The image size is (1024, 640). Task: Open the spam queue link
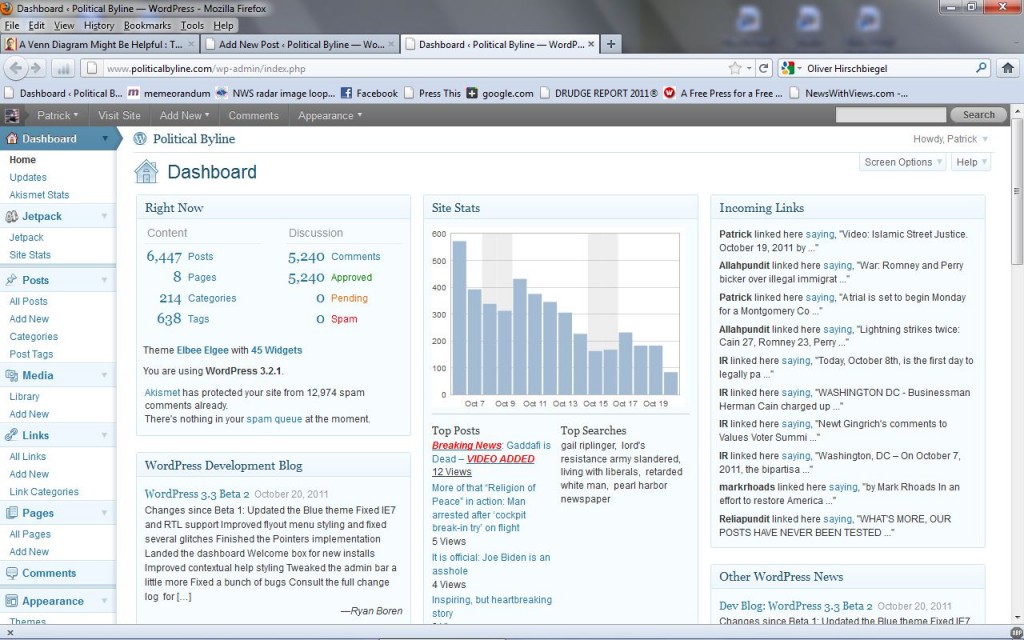[274, 419]
